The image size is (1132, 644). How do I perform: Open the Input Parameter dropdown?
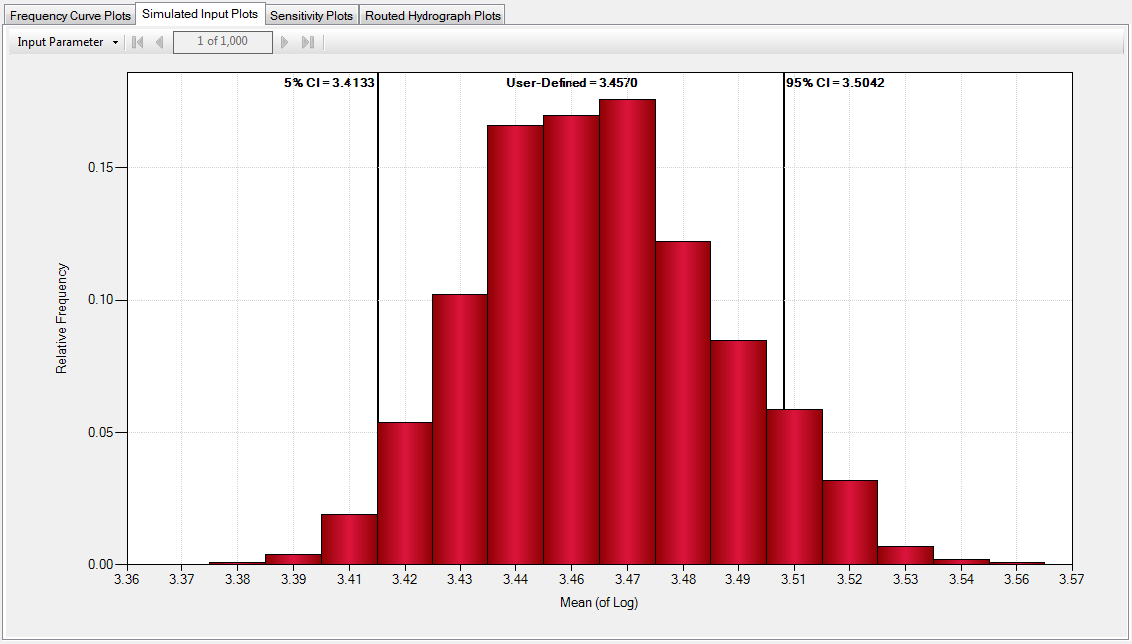(65, 42)
